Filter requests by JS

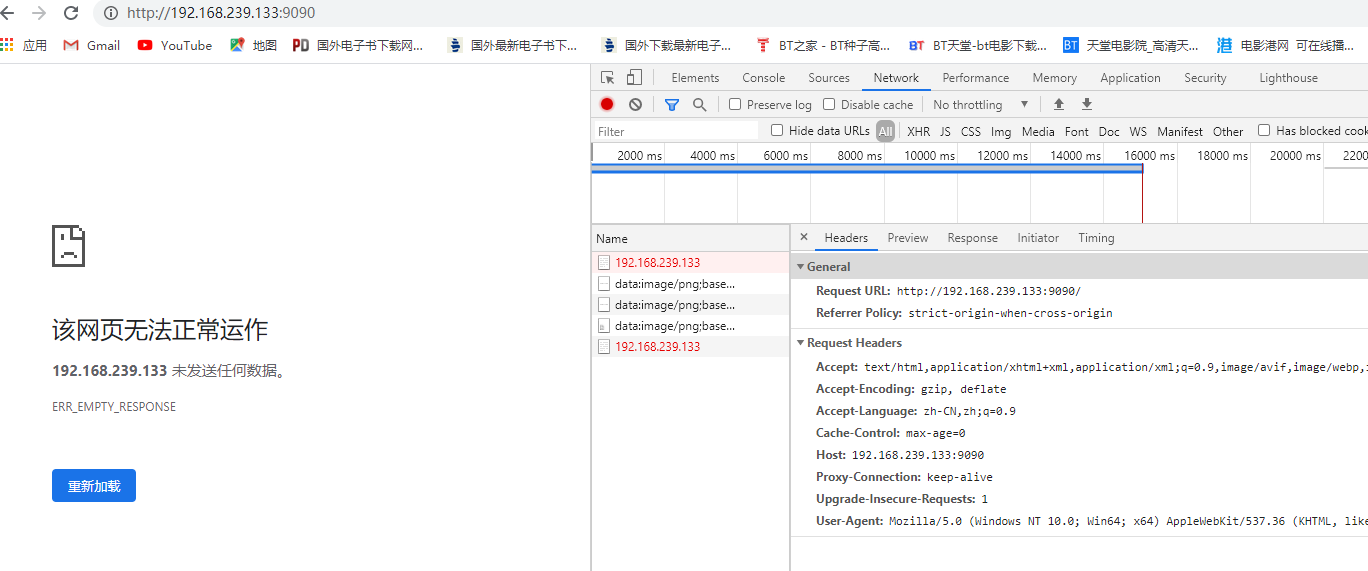point(945,131)
